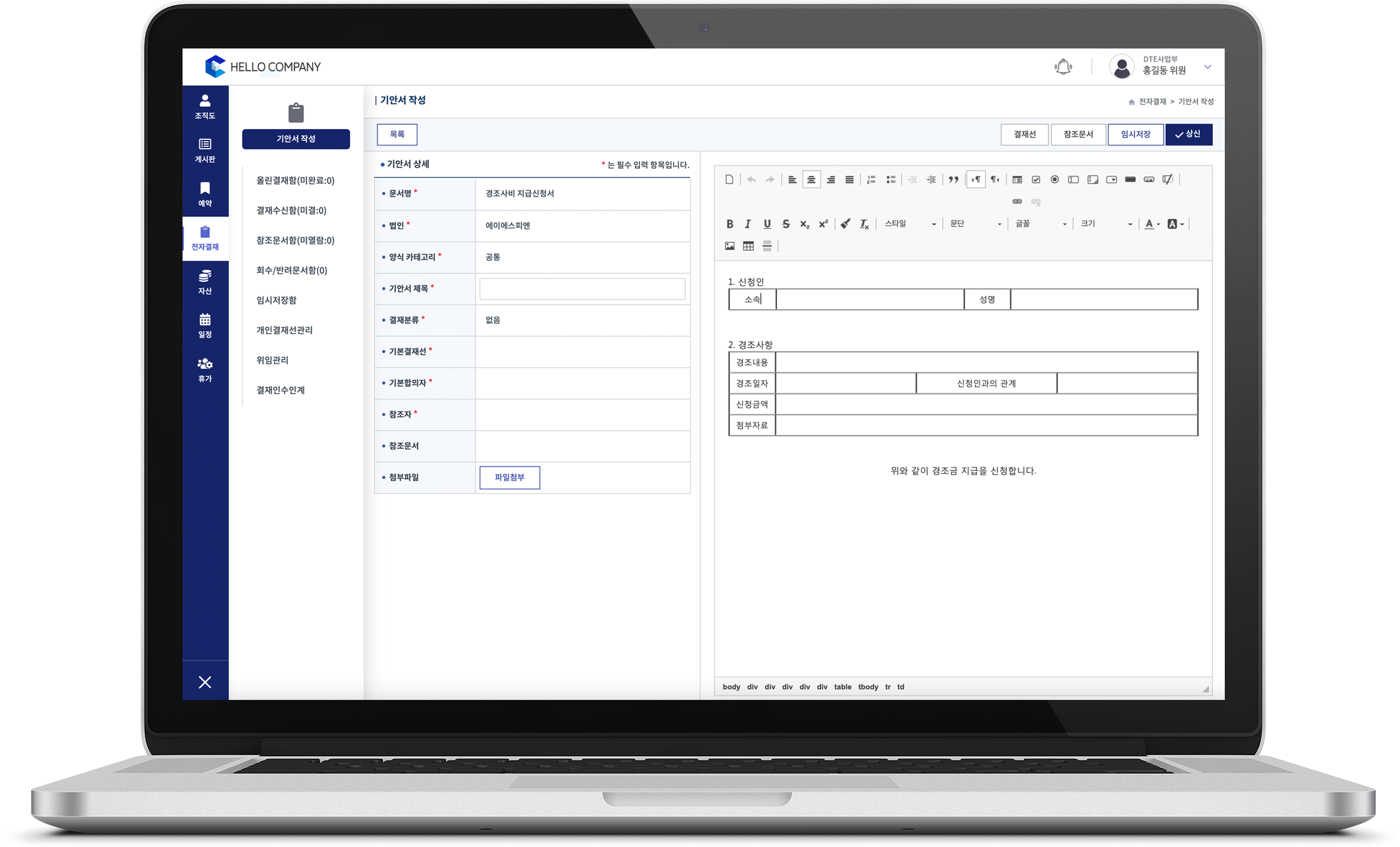Viewport: 1400px width, 847px height.
Task: Open the 글꼴 font dropdown
Action: (x=1041, y=224)
